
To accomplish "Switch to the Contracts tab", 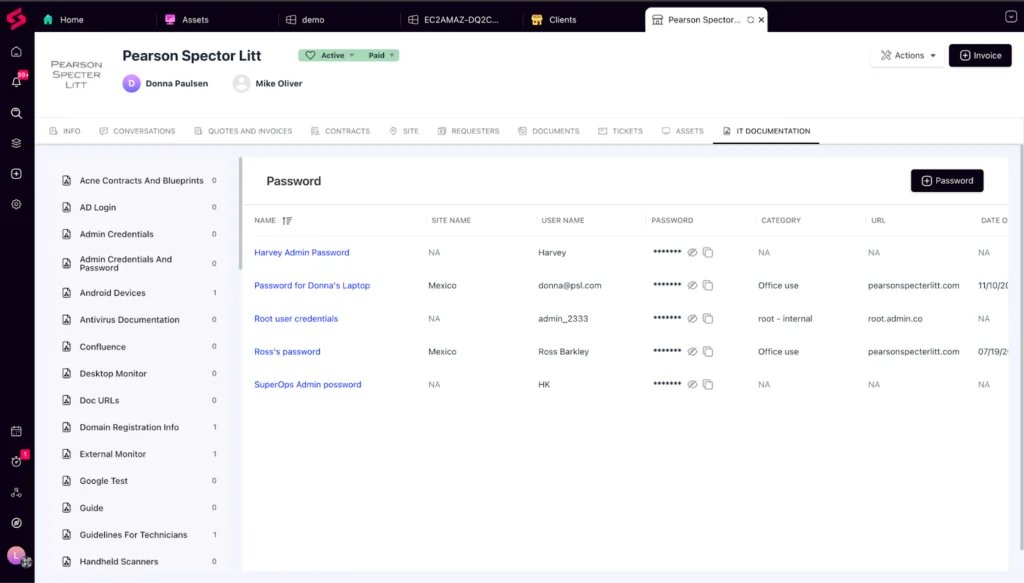I will pyautogui.click(x=340, y=131).
